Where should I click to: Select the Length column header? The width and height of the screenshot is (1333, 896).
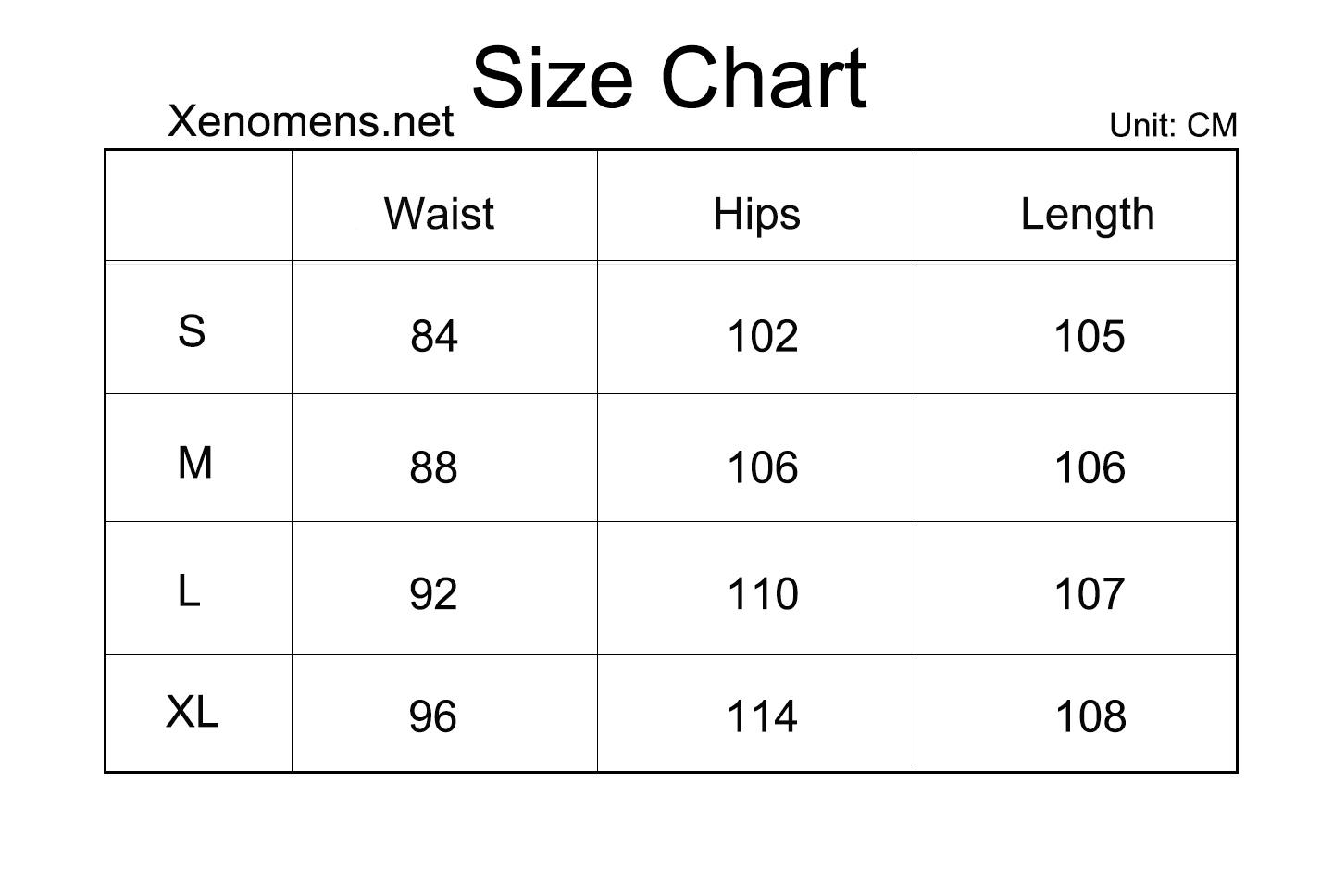click(1088, 216)
